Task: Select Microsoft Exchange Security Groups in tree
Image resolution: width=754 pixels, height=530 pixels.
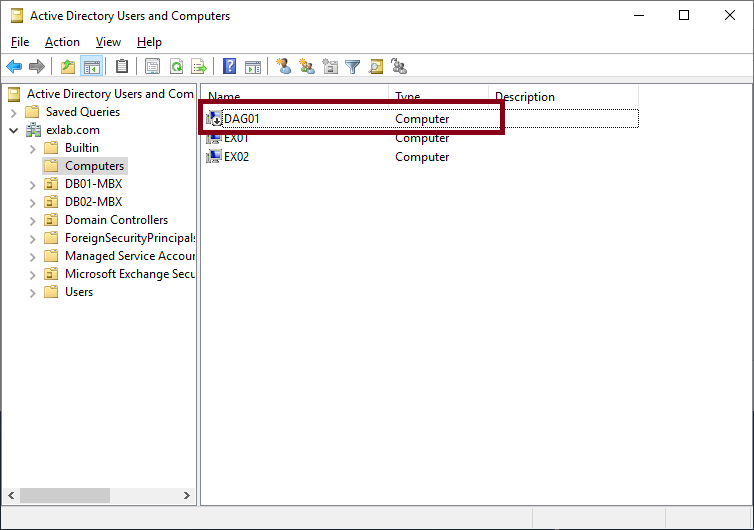Action: [x=130, y=274]
